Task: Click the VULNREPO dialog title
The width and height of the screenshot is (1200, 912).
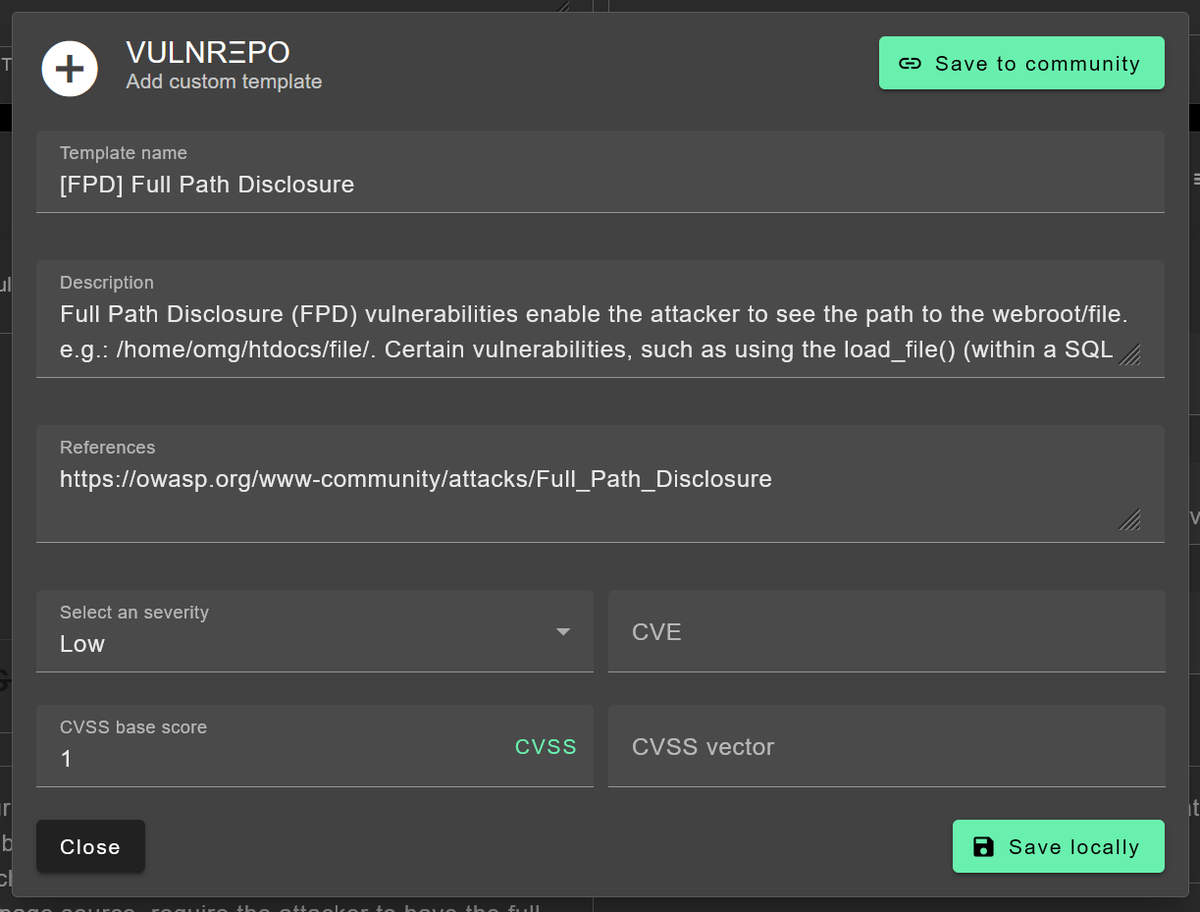Action: coord(208,52)
